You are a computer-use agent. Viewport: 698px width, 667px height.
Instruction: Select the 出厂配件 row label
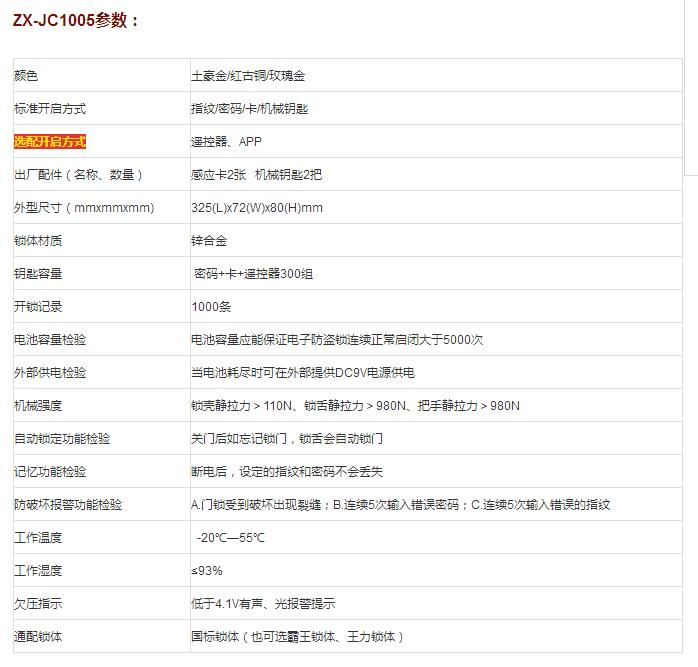point(78,175)
